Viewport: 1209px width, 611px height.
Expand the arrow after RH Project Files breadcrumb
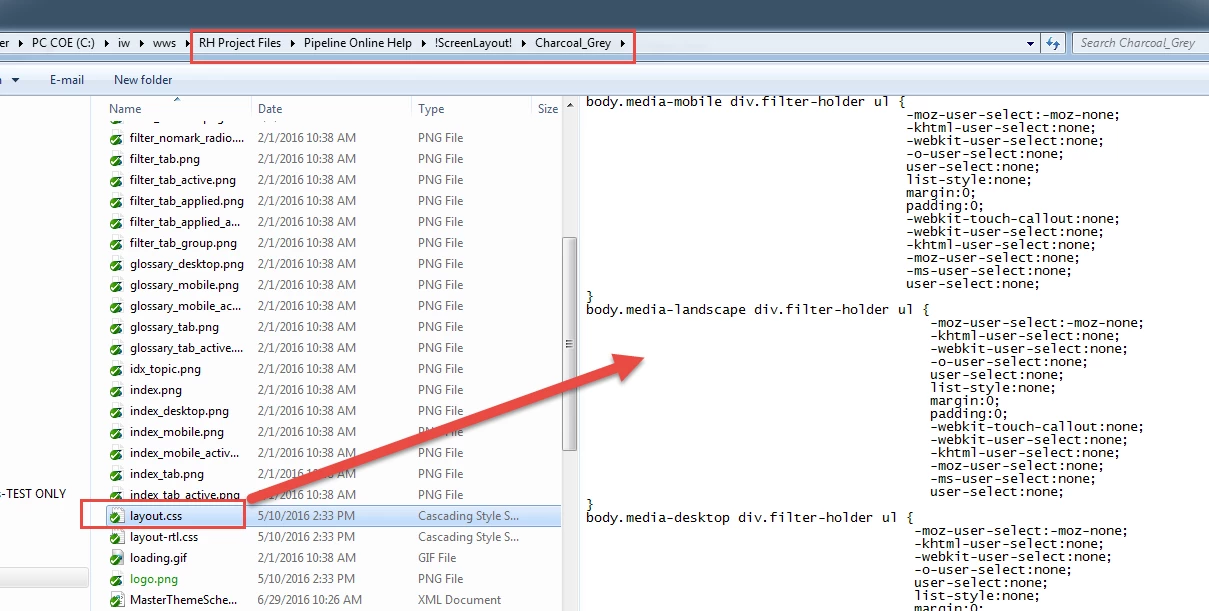pyautogui.click(x=293, y=43)
